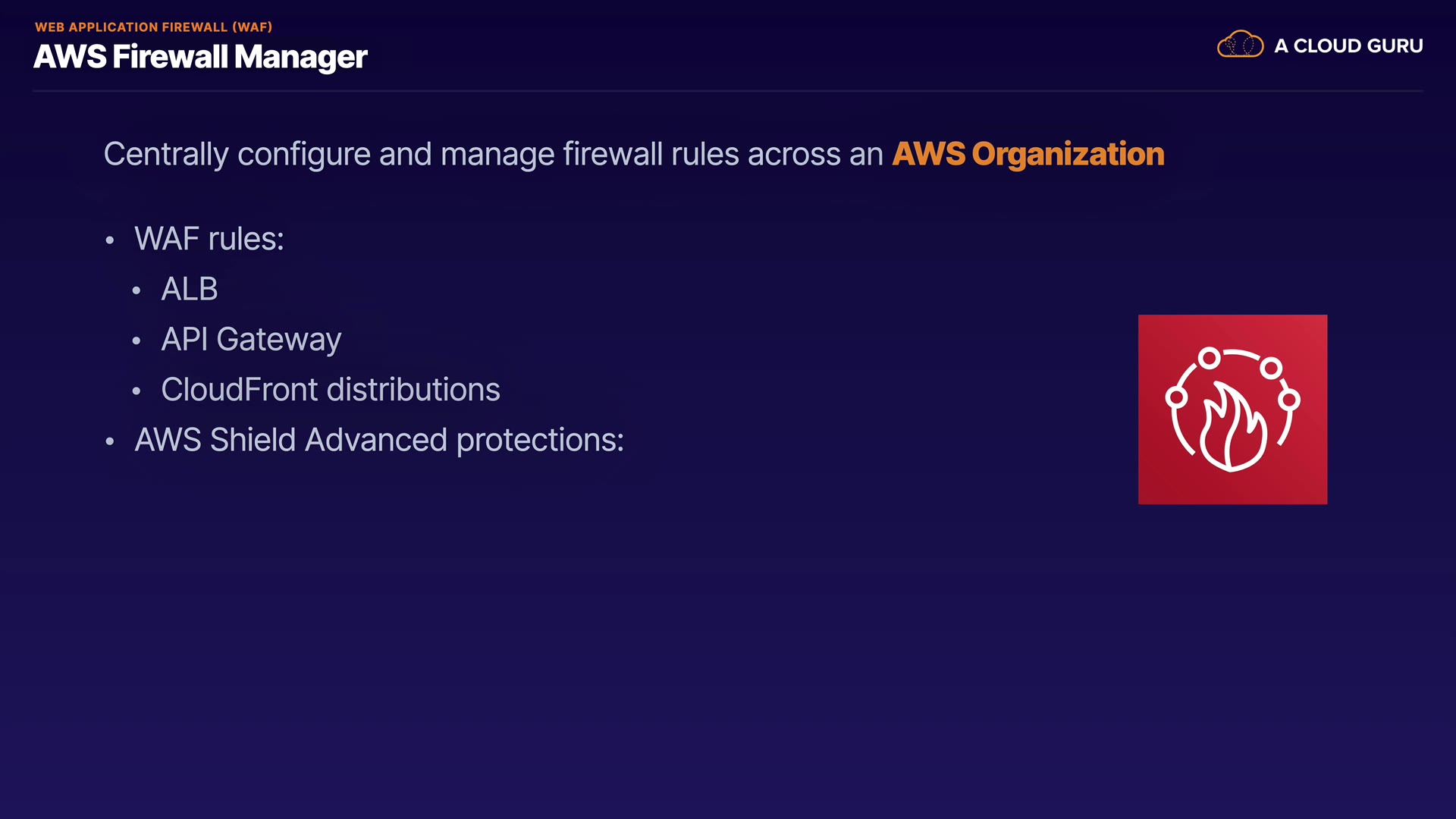Select the API Gateway list item
Viewport: 1456px width, 819px height.
[x=251, y=339]
